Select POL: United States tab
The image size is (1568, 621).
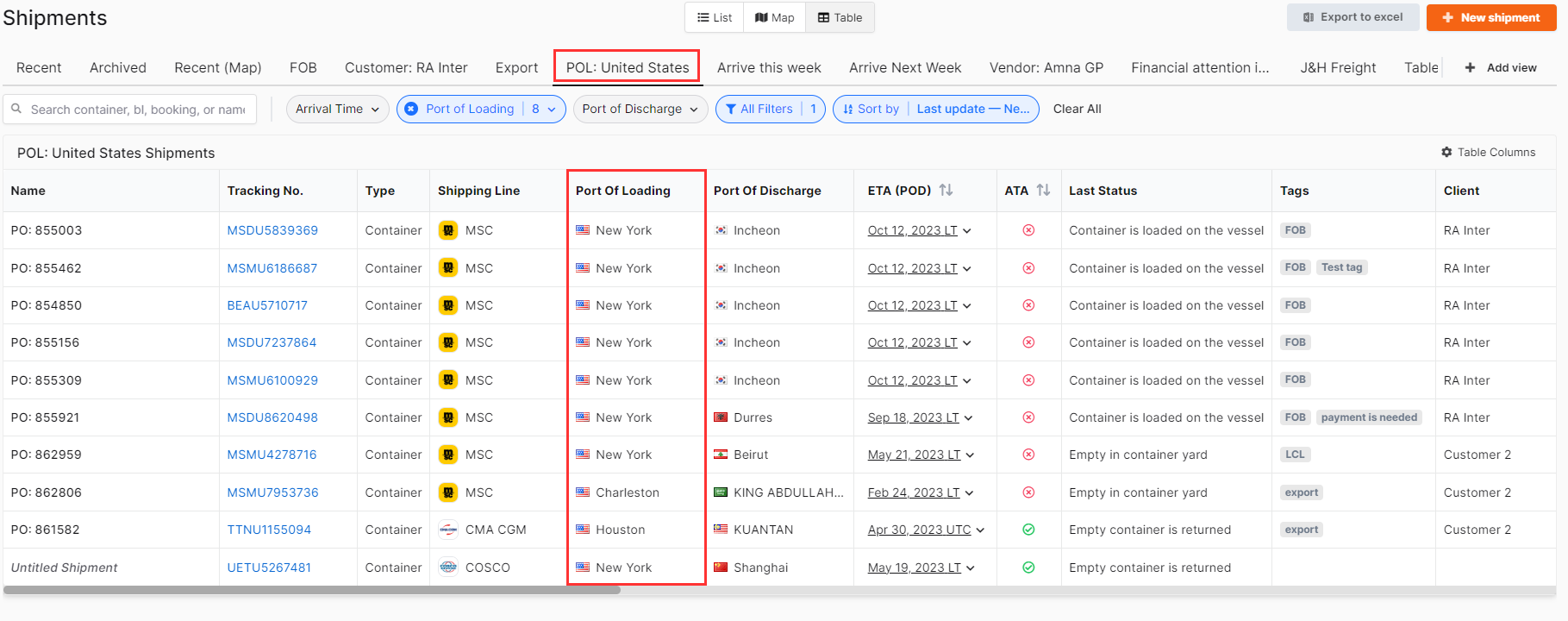(627, 67)
